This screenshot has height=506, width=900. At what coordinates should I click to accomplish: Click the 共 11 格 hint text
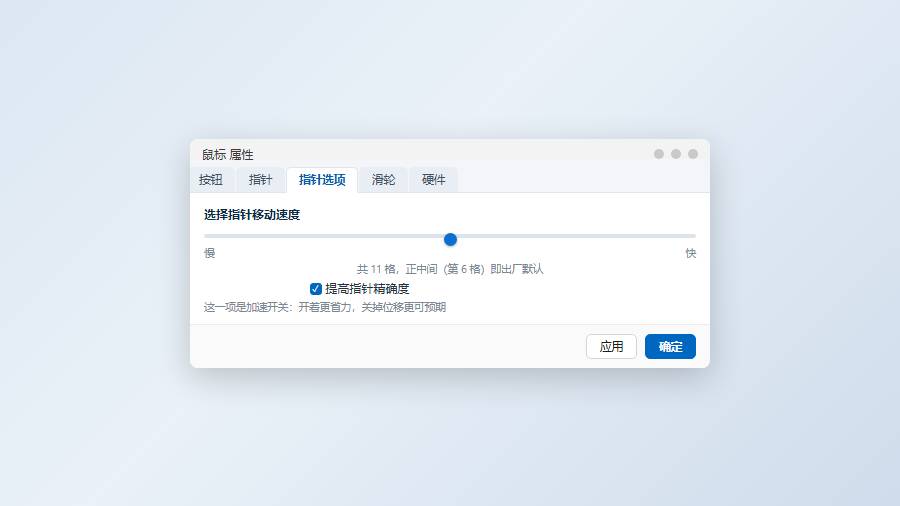click(x=450, y=269)
